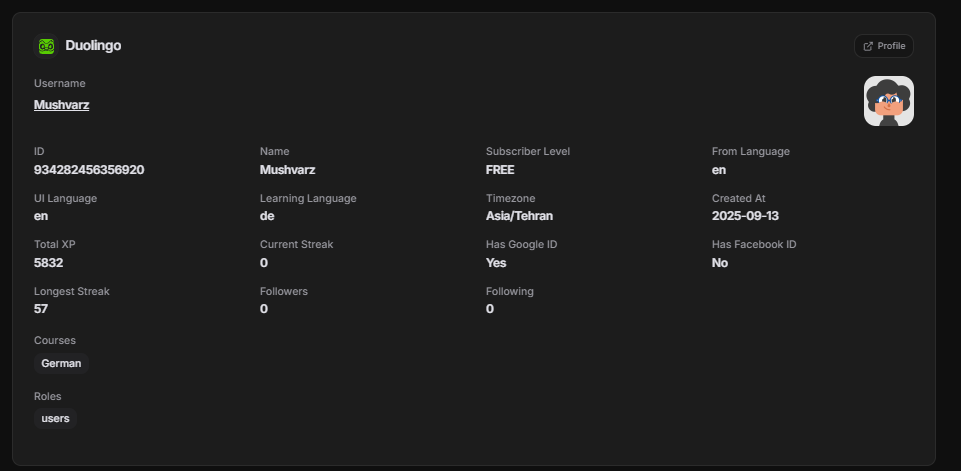Click the Courses section label
The image size is (961, 471).
(55, 340)
